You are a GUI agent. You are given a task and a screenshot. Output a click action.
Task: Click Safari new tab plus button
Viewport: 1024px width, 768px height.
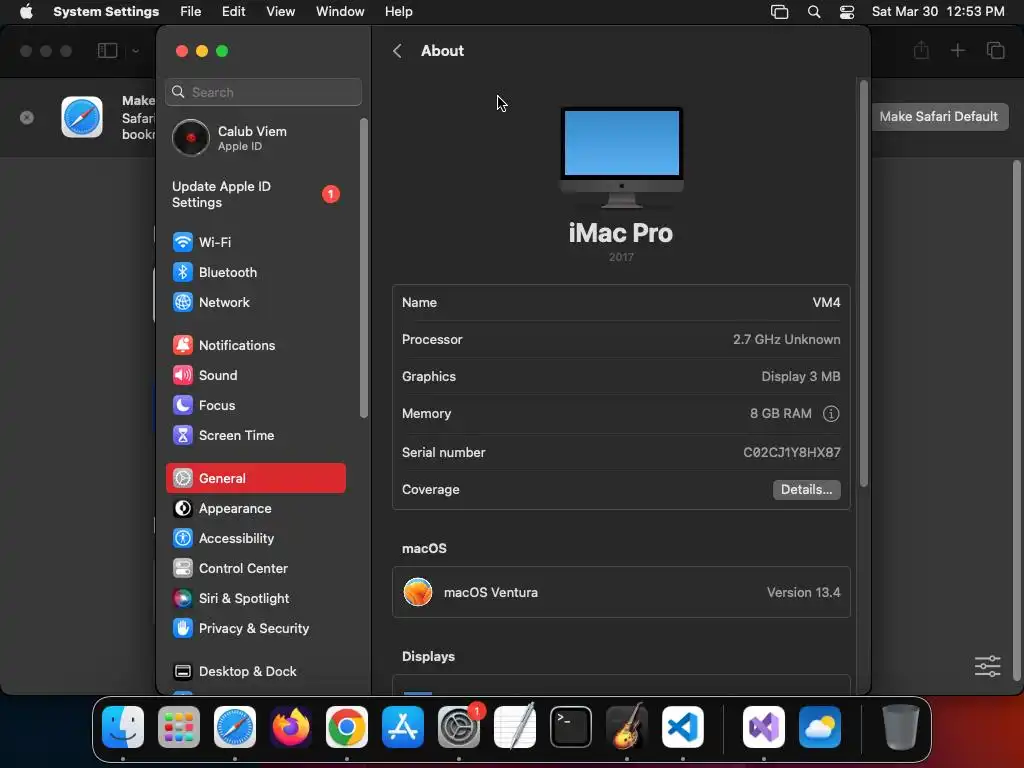click(x=957, y=50)
